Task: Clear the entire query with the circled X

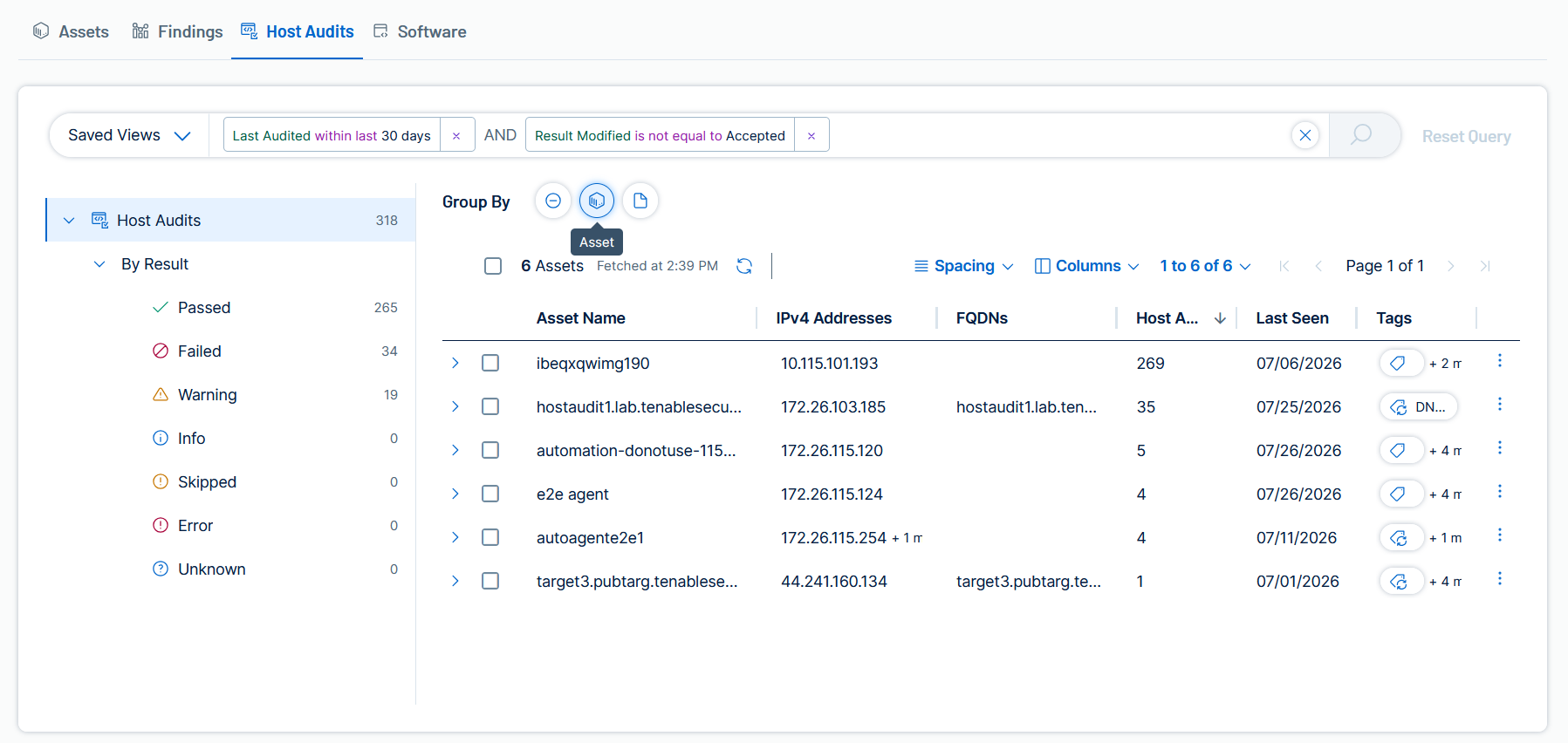Action: coord(1305,135)
